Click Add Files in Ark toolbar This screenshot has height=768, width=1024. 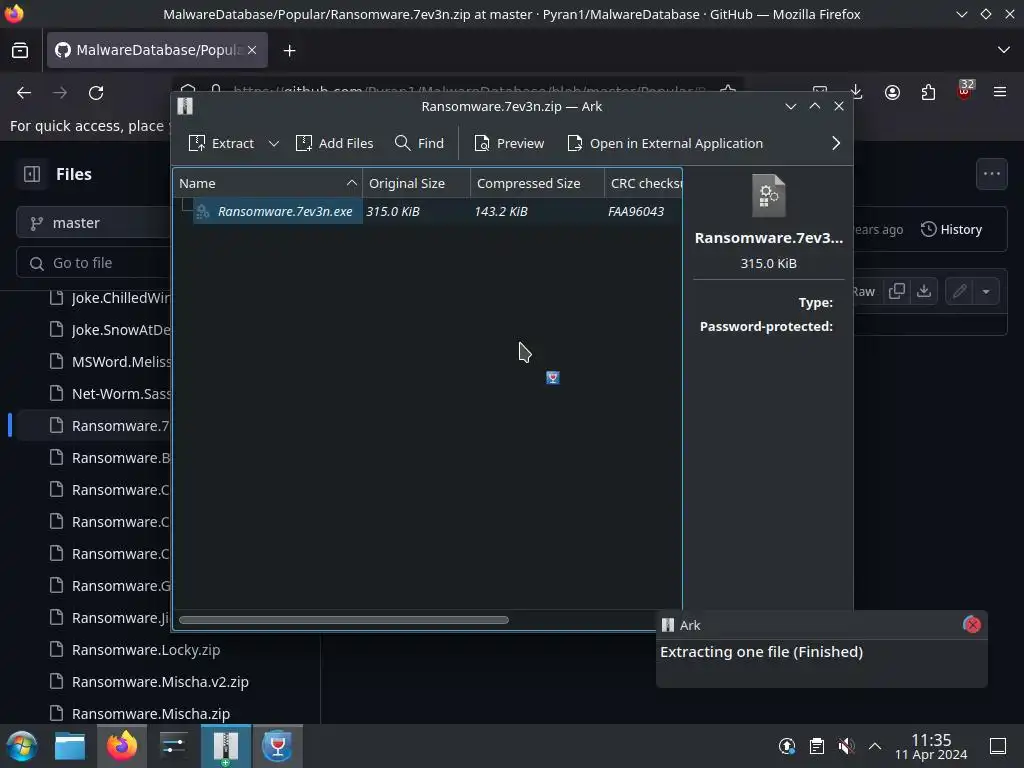(334, 143)
